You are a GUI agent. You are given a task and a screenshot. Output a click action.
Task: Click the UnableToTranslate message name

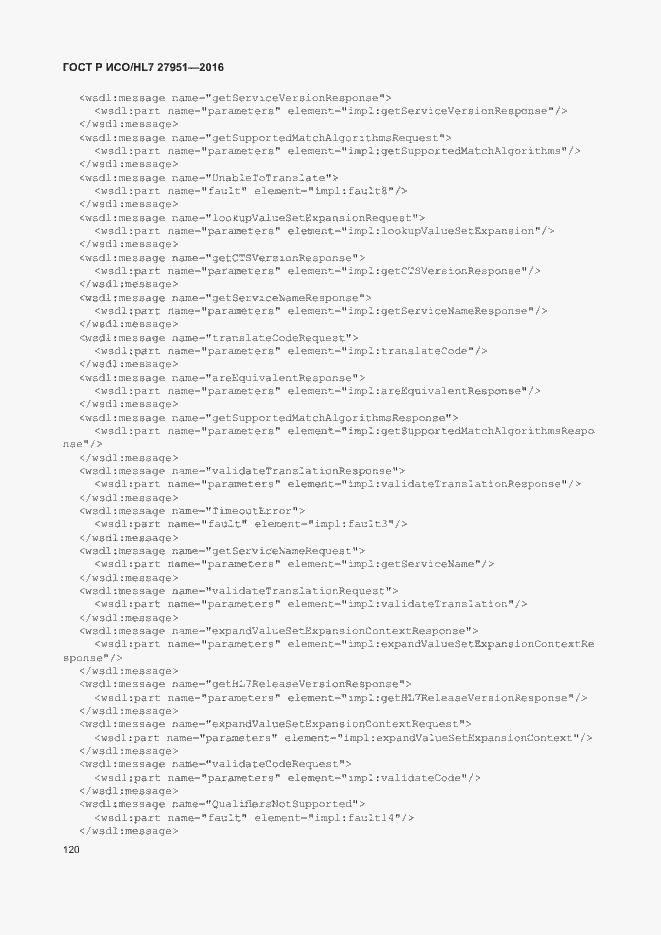(x=269, y=178)
